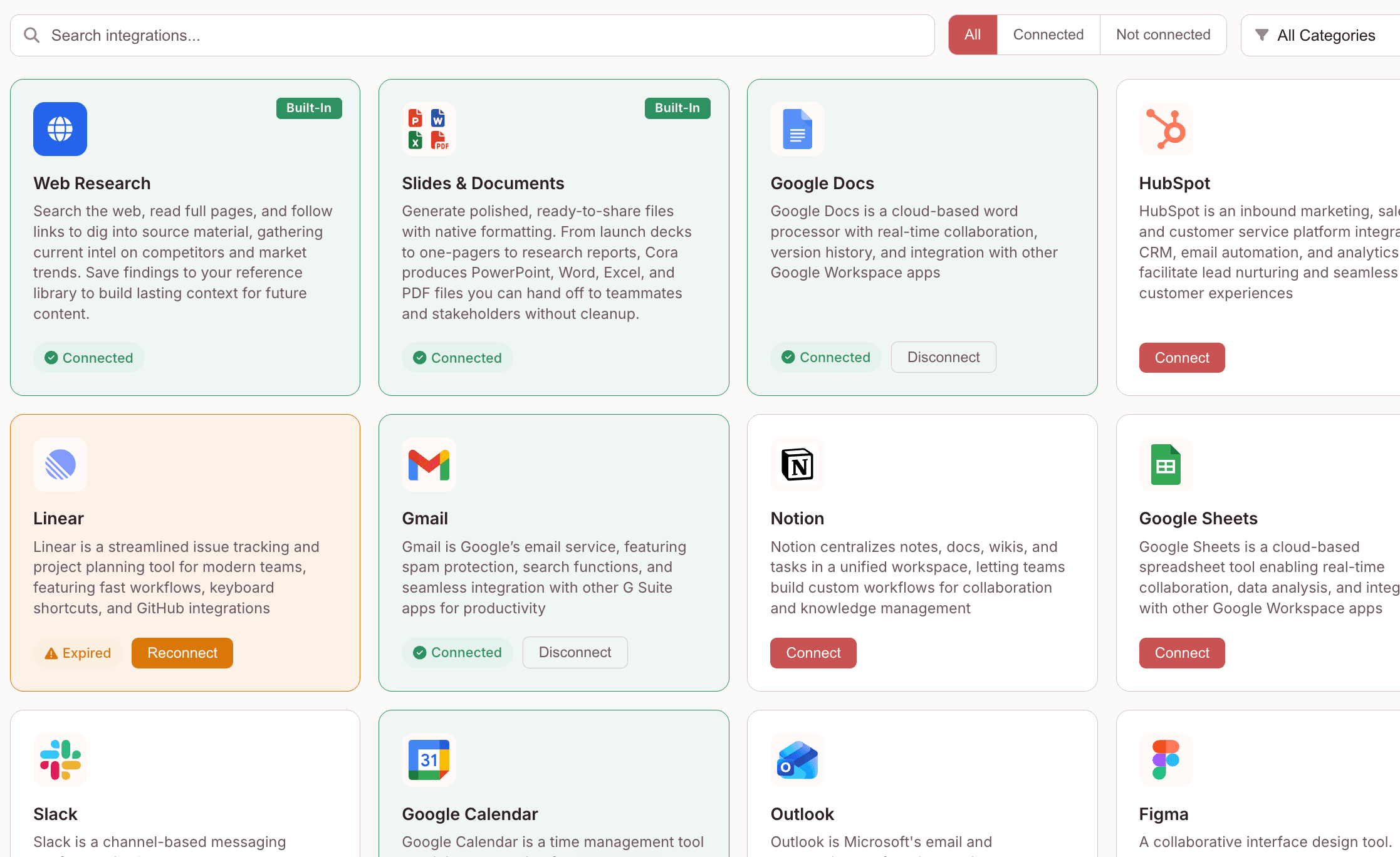Connect the Notion integration

[x=813, y=653]
